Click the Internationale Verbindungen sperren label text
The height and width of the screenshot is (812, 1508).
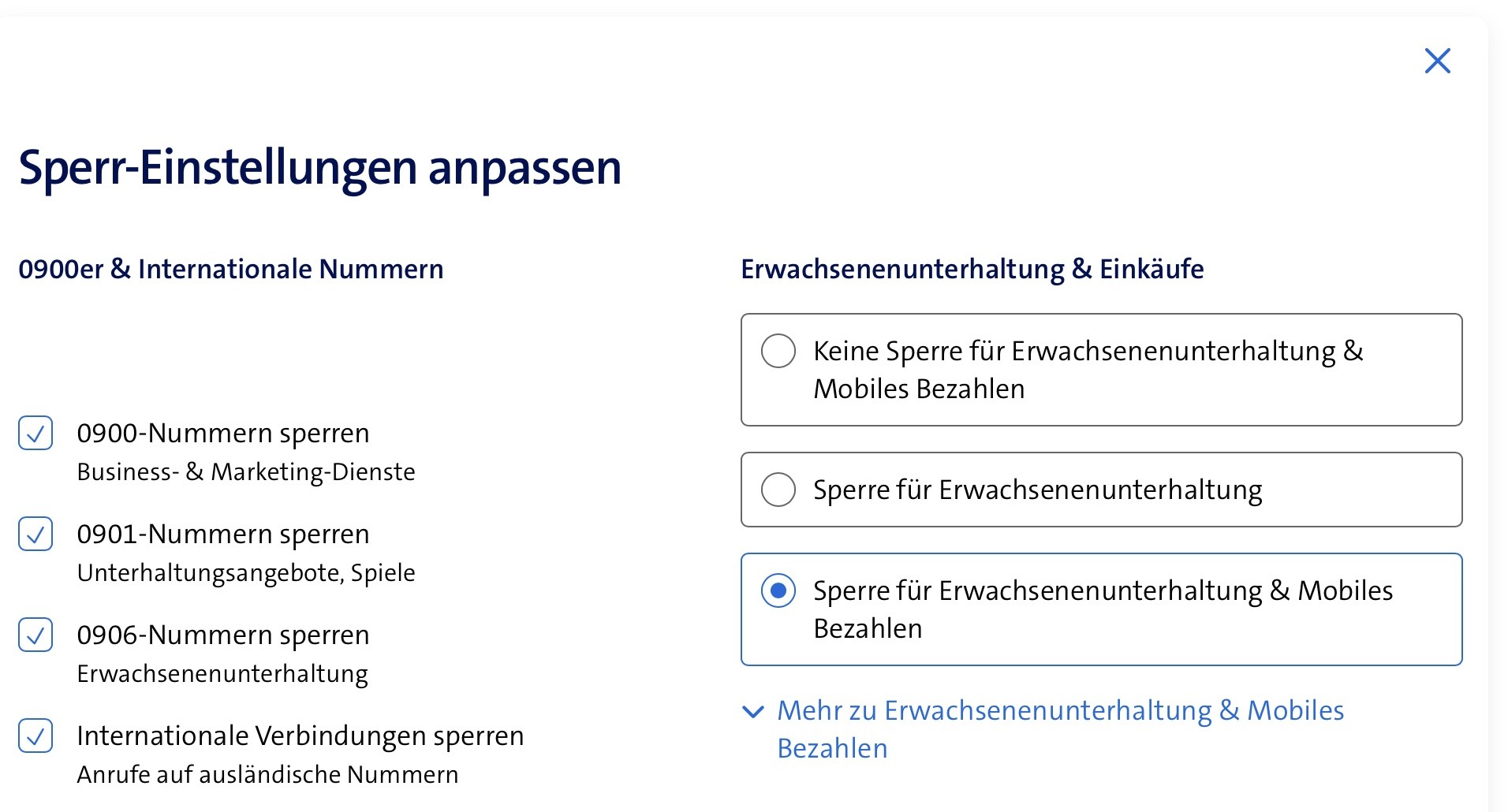300,736
